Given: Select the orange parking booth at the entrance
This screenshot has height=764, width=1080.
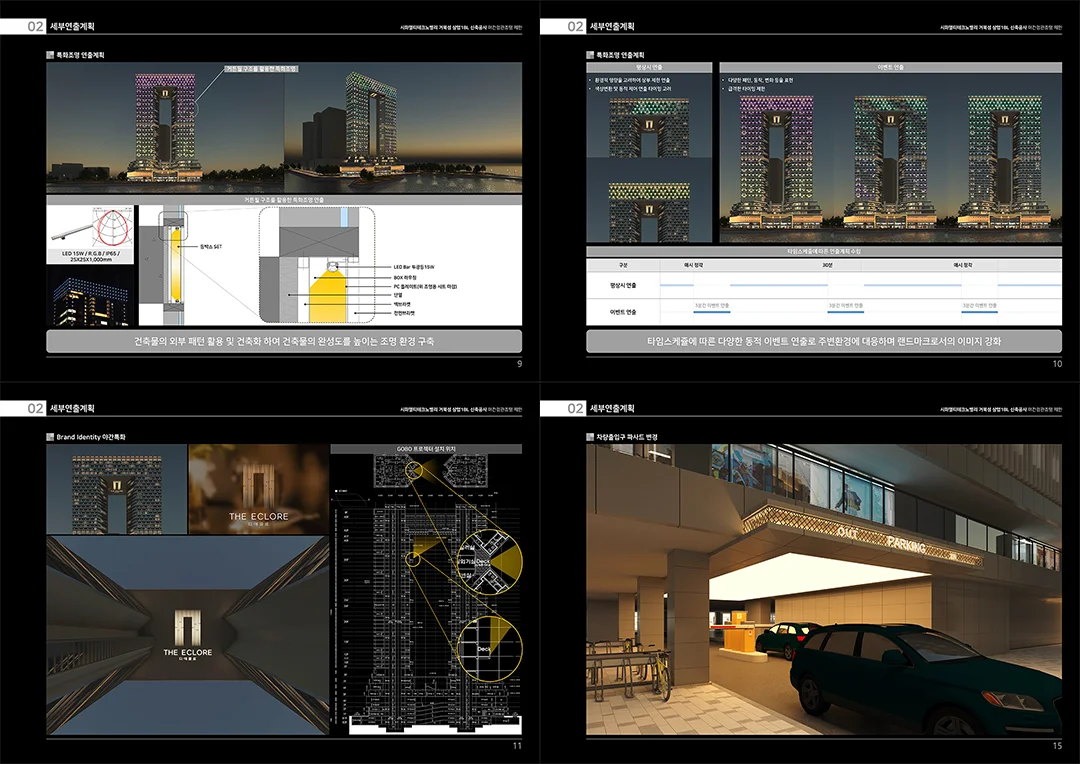Looking at the screenshot, I should click(x=738, y=640).
